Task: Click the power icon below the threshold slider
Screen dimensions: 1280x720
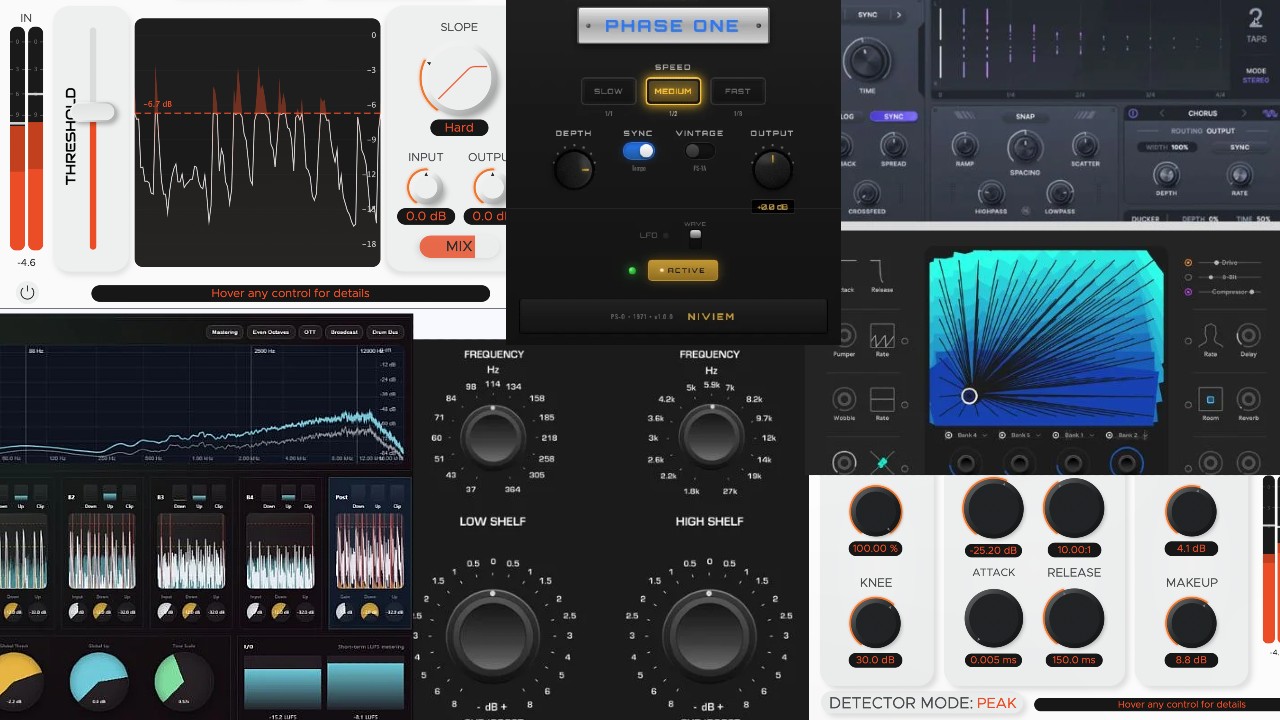Action: coord(27,292)
